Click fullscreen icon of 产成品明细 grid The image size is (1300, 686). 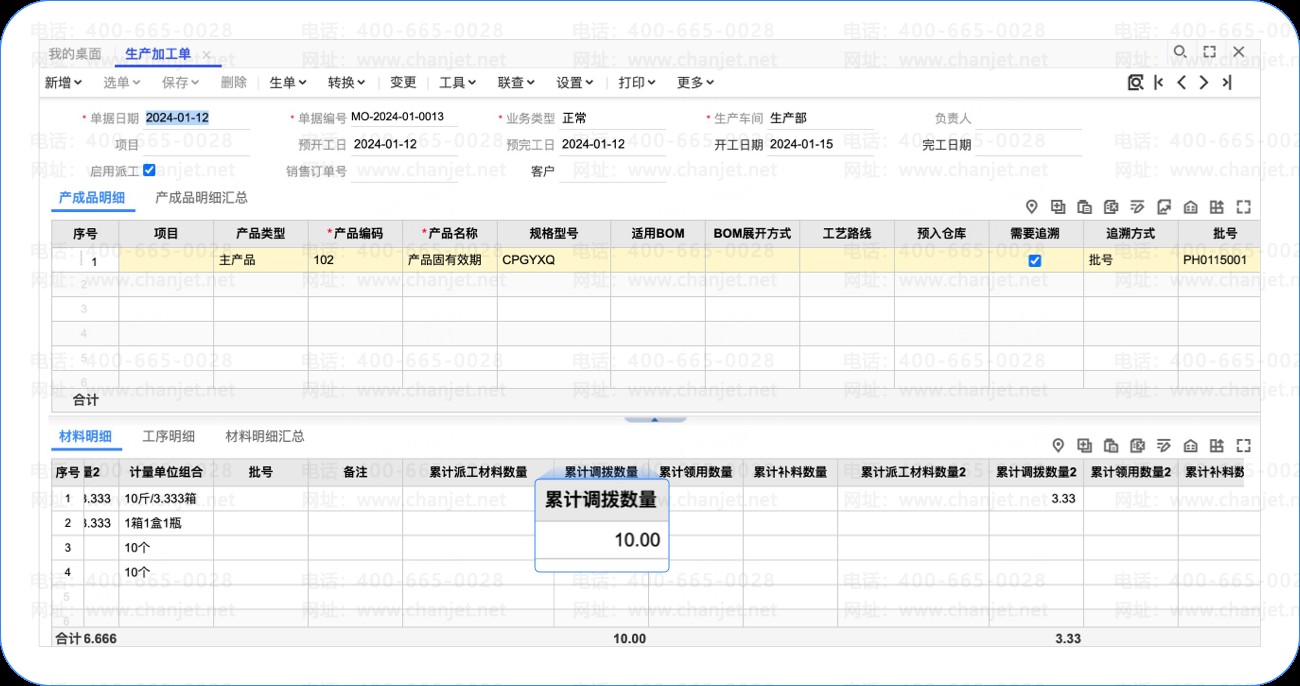pyautogui.click(x=1244, y=207)
